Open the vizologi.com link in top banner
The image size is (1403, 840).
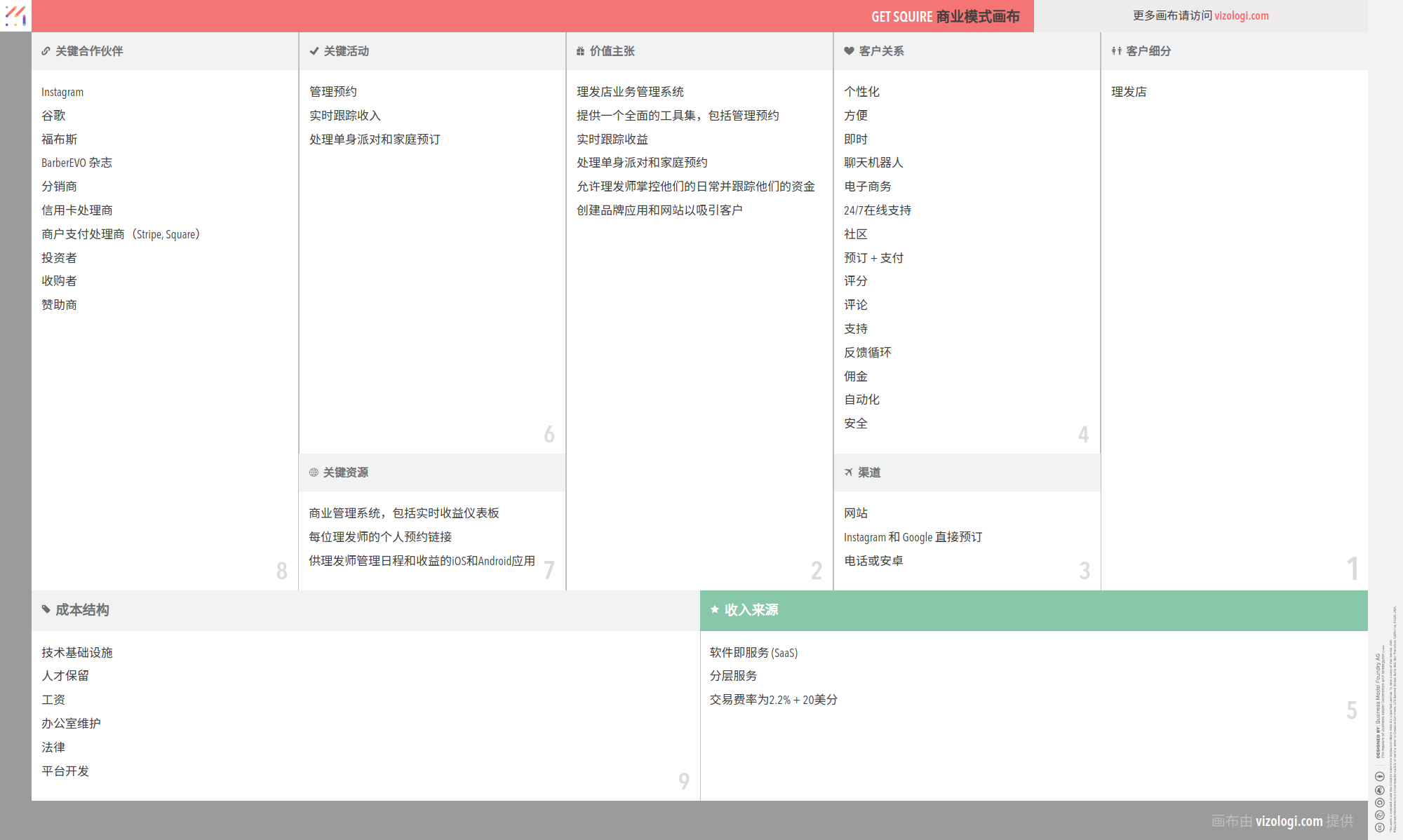(x=1241, y=15)
